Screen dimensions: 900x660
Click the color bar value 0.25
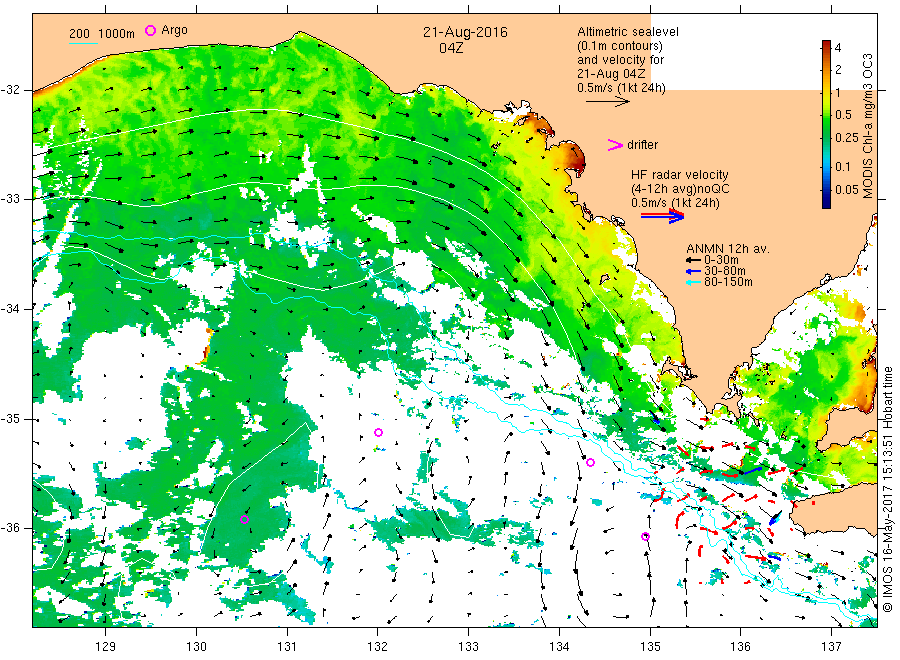847,138
